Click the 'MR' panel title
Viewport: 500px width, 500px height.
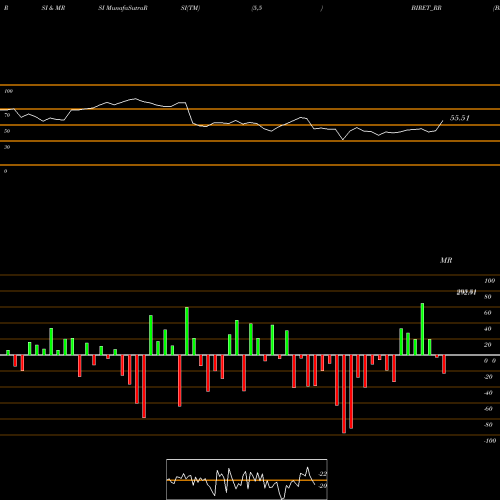pyautogui.click(x=446, y=260)
